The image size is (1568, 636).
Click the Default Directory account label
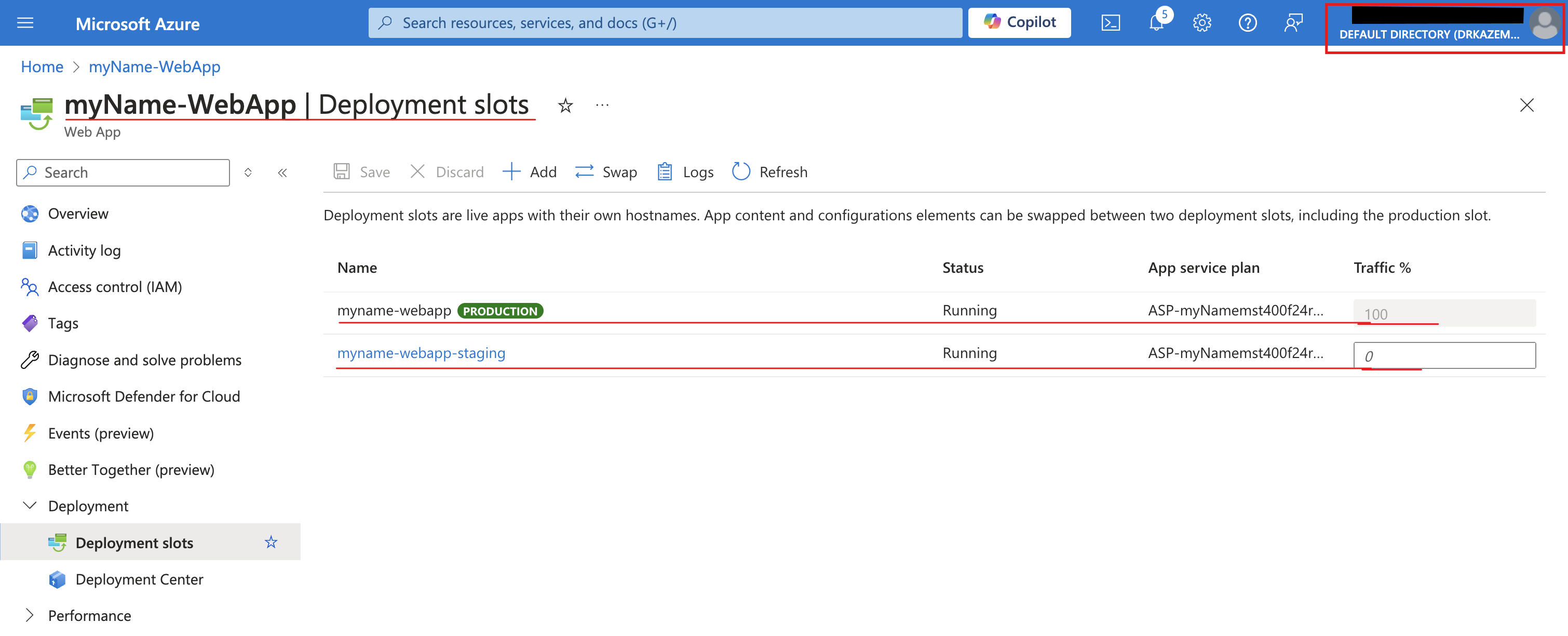tap(1429, 35)
